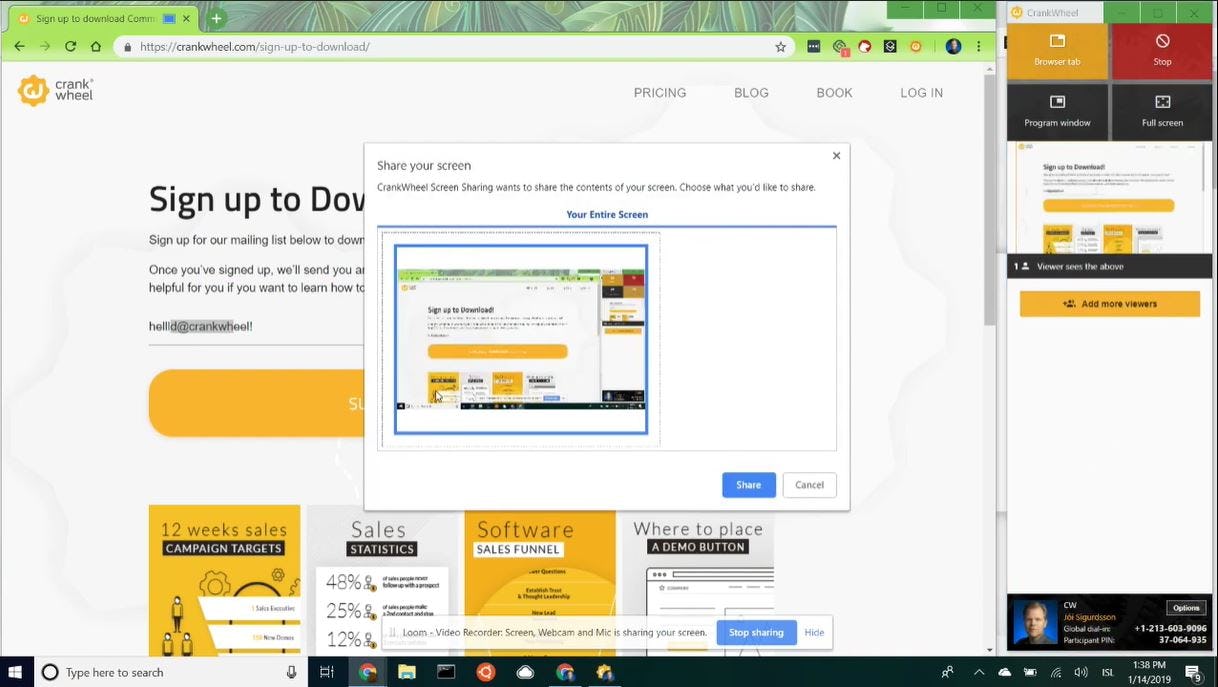Cancel the Share your screen dialog

(x=809, y=485)
